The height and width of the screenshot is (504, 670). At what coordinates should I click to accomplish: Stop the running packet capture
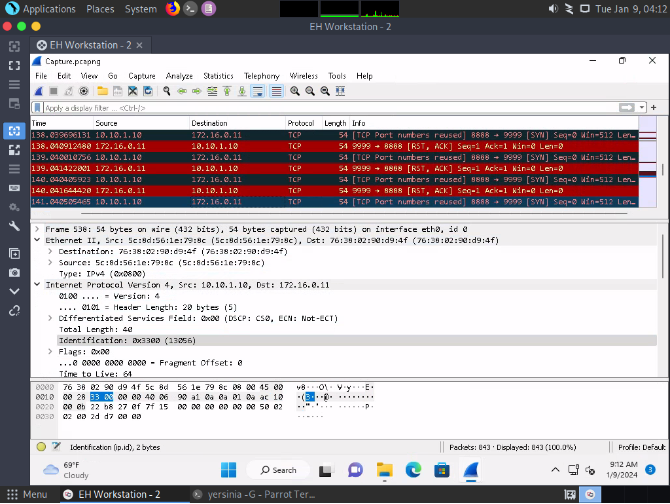[54, 91]
